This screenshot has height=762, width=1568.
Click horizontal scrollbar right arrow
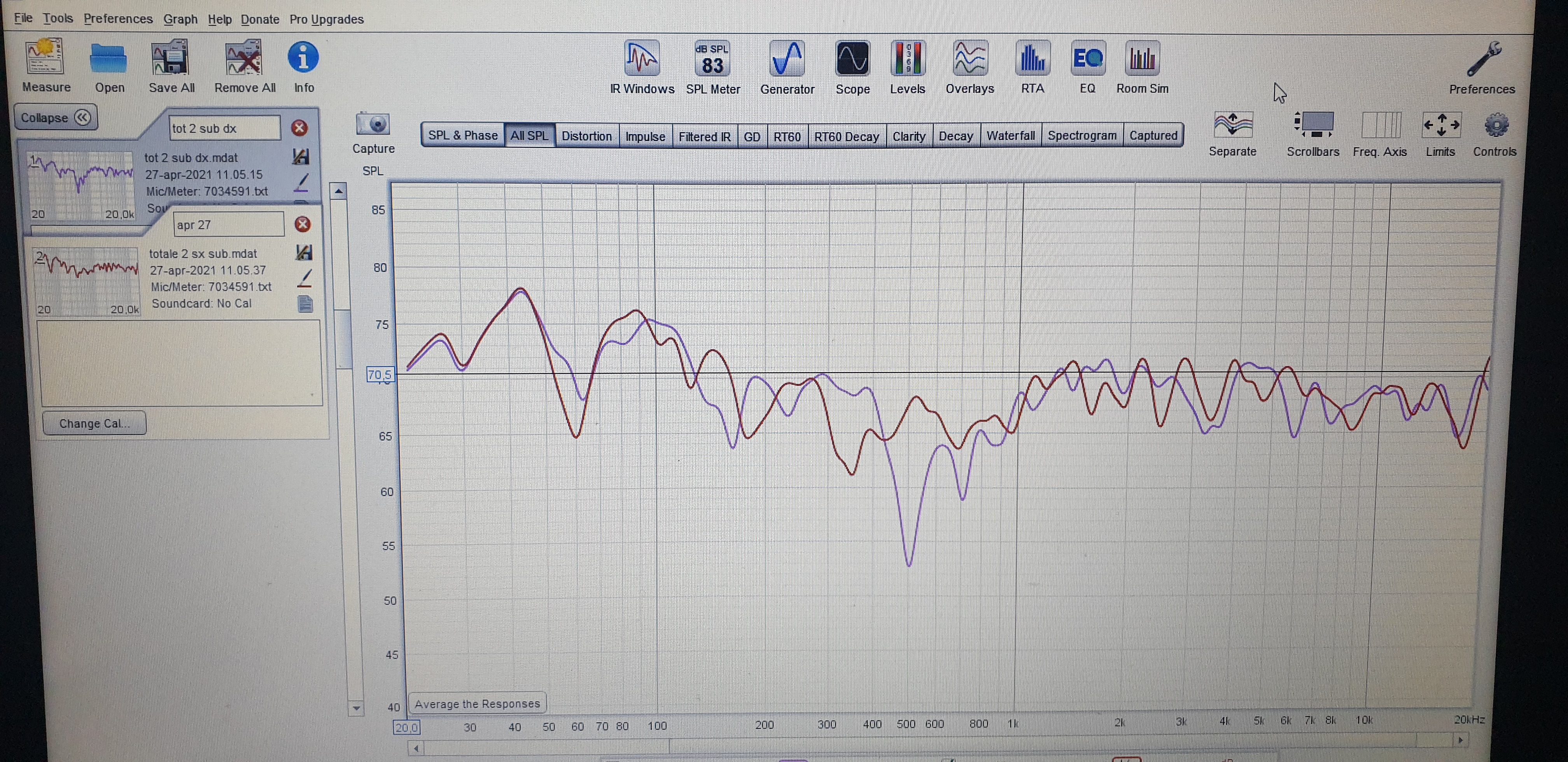click(1459, 740)
